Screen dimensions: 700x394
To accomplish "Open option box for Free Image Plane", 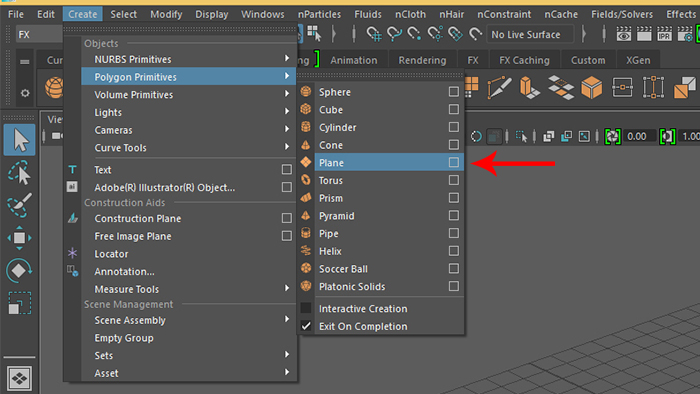I will pos(287,236).
